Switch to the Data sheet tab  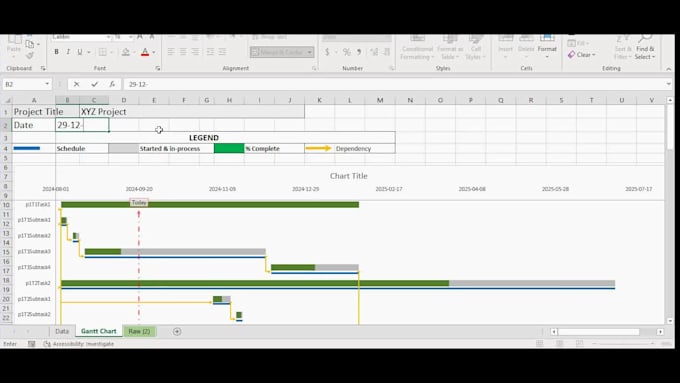pos(62,331)
